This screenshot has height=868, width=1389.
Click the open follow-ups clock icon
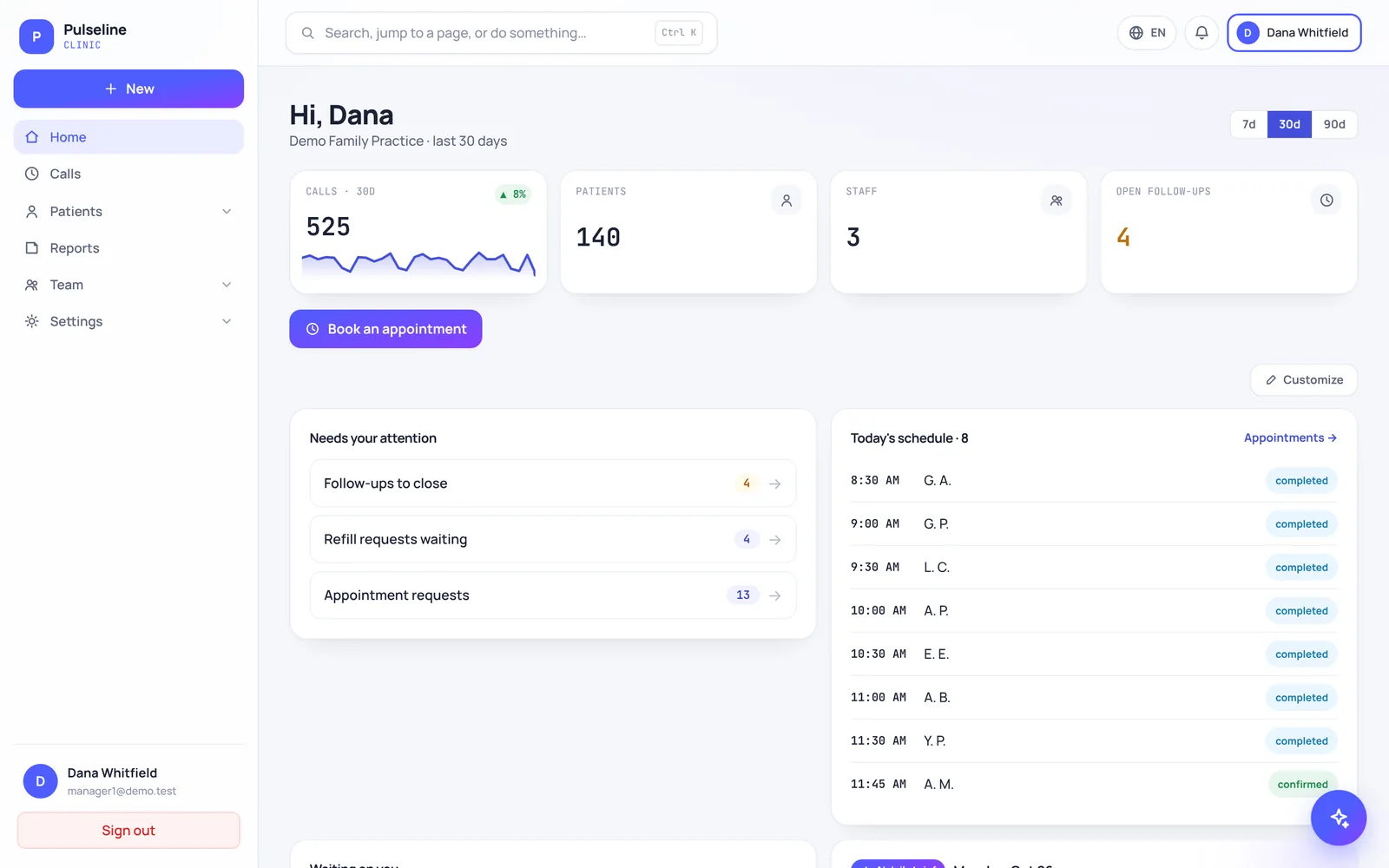tap(1326, 201)
